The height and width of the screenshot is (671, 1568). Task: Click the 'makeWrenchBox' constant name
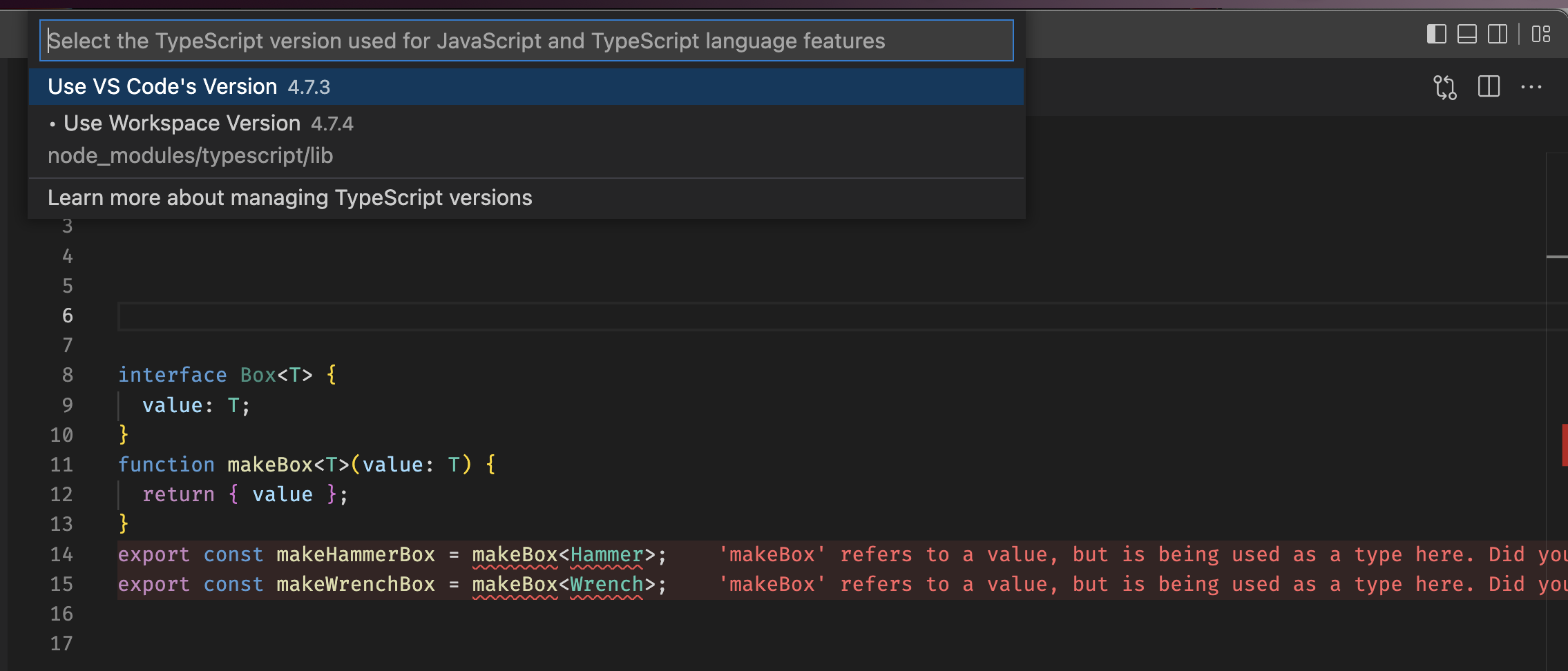[x=356, y=584]
